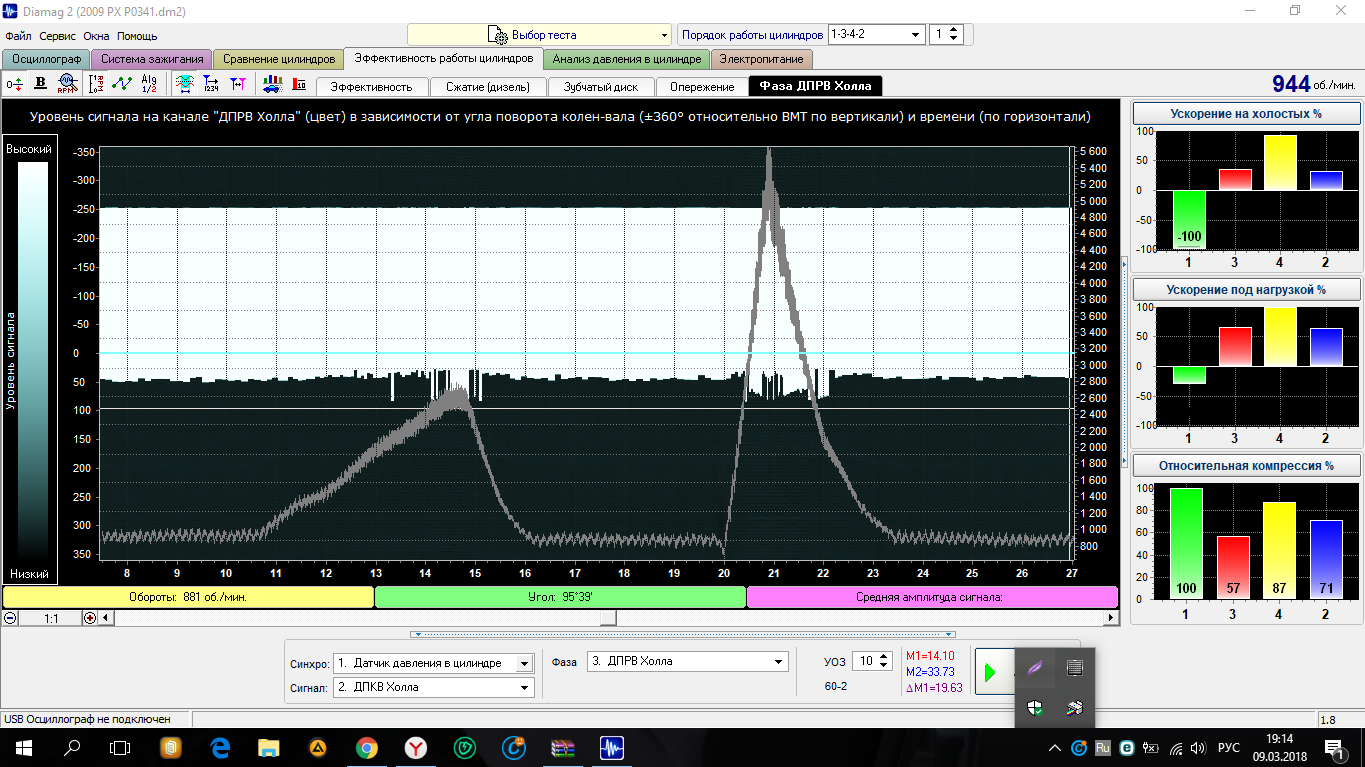This screenshot has width=1365, height=767.
Task: Open the Файл menu
Action: tap(18, 35)
